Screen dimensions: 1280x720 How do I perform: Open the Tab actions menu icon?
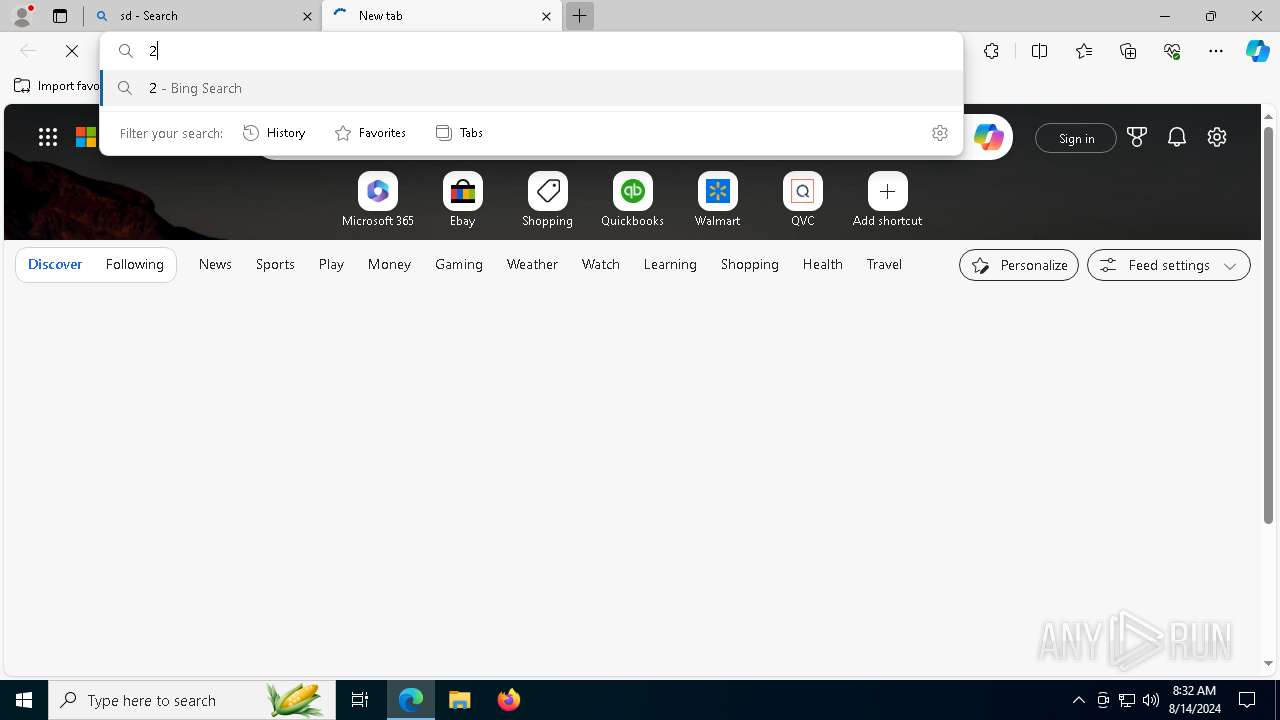[x=60, y=16]
